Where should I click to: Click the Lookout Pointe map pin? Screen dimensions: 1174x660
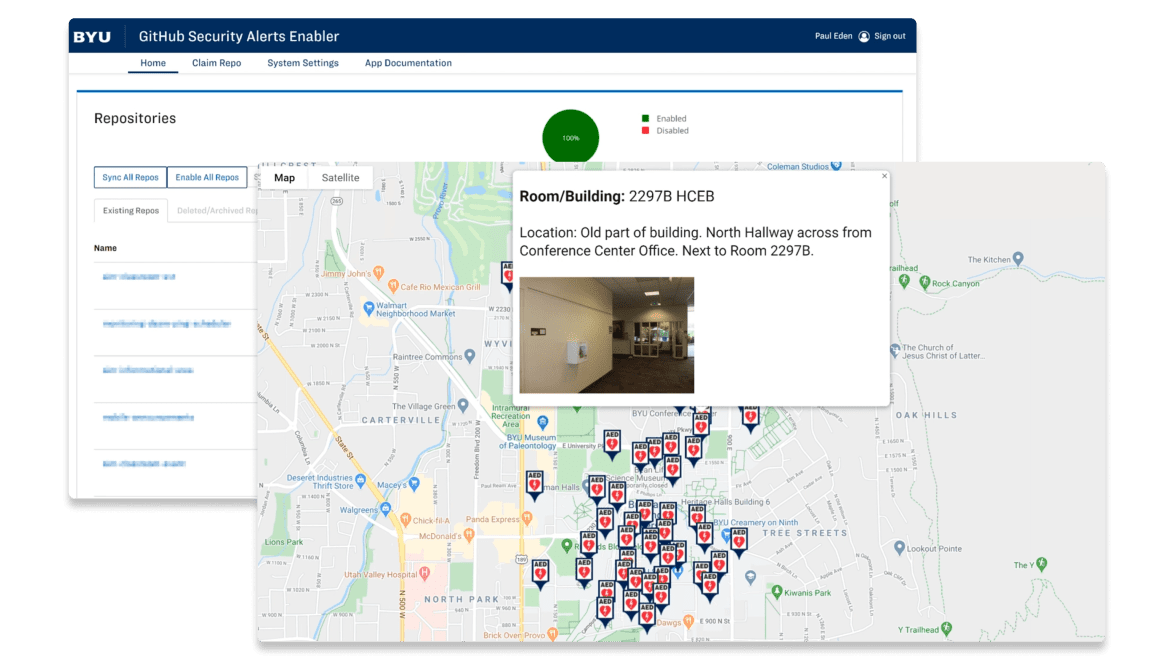899,548
